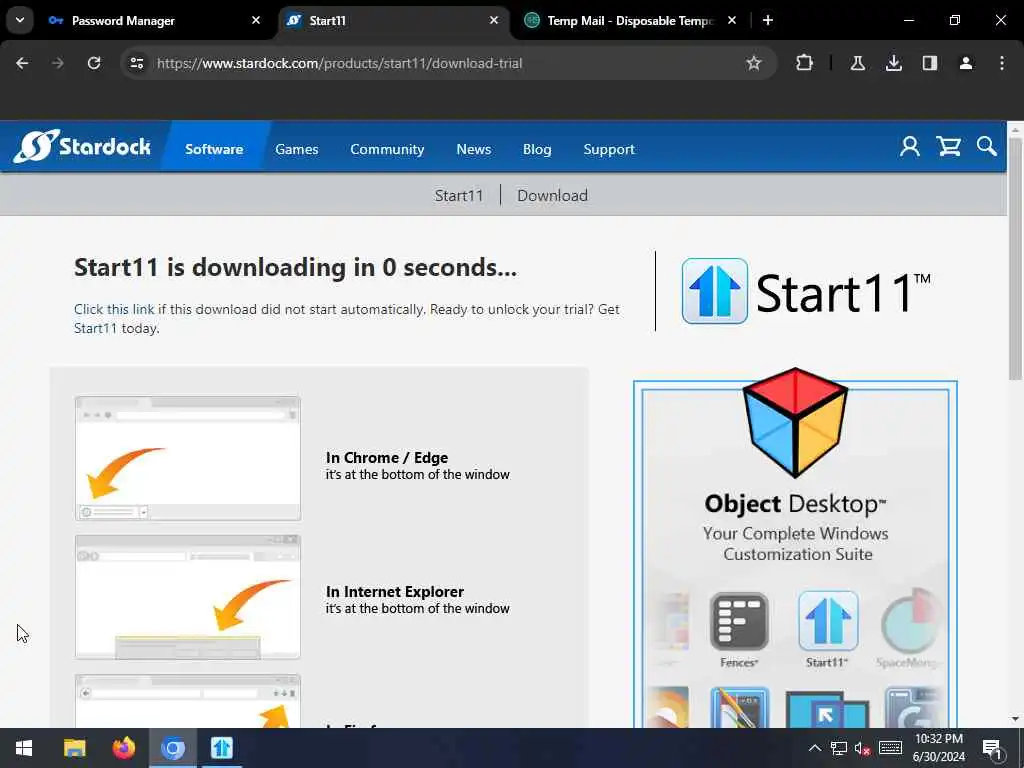Toggle the browser side panel icon

(930, 63)
